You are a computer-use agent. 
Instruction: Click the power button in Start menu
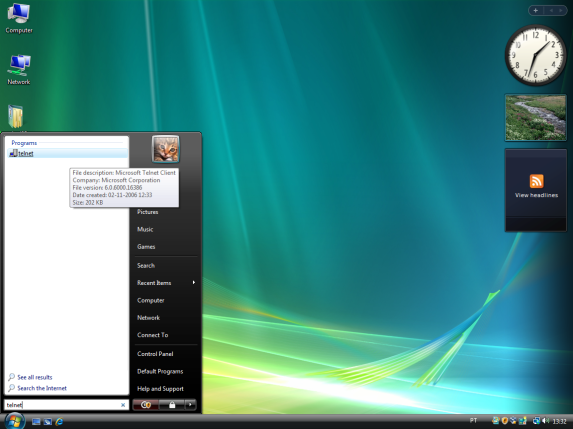(146, 405)
